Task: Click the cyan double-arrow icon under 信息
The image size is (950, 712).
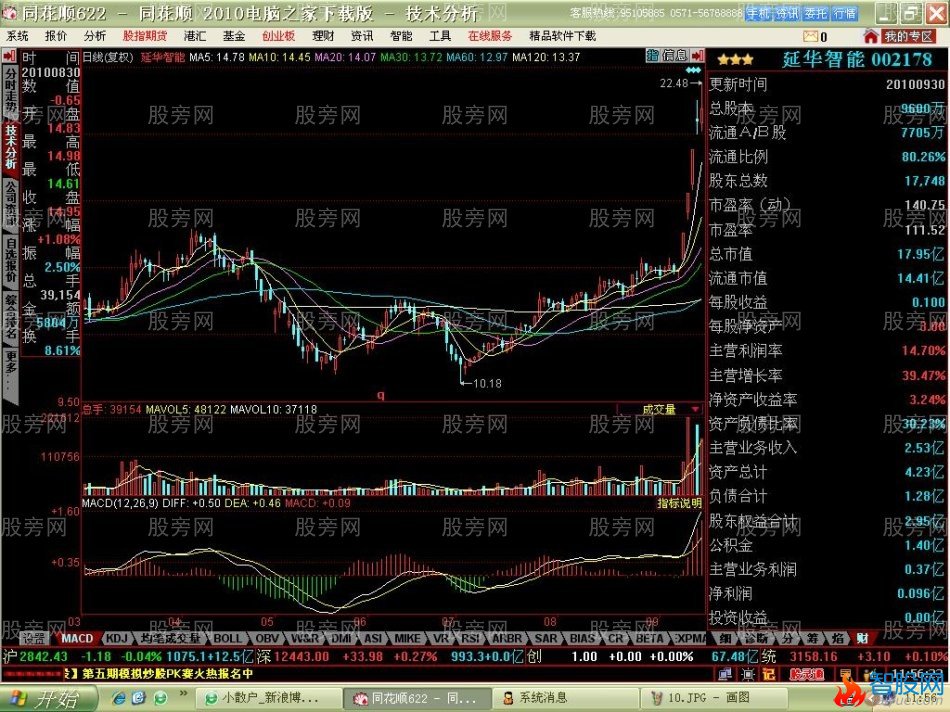Action: 693,70
